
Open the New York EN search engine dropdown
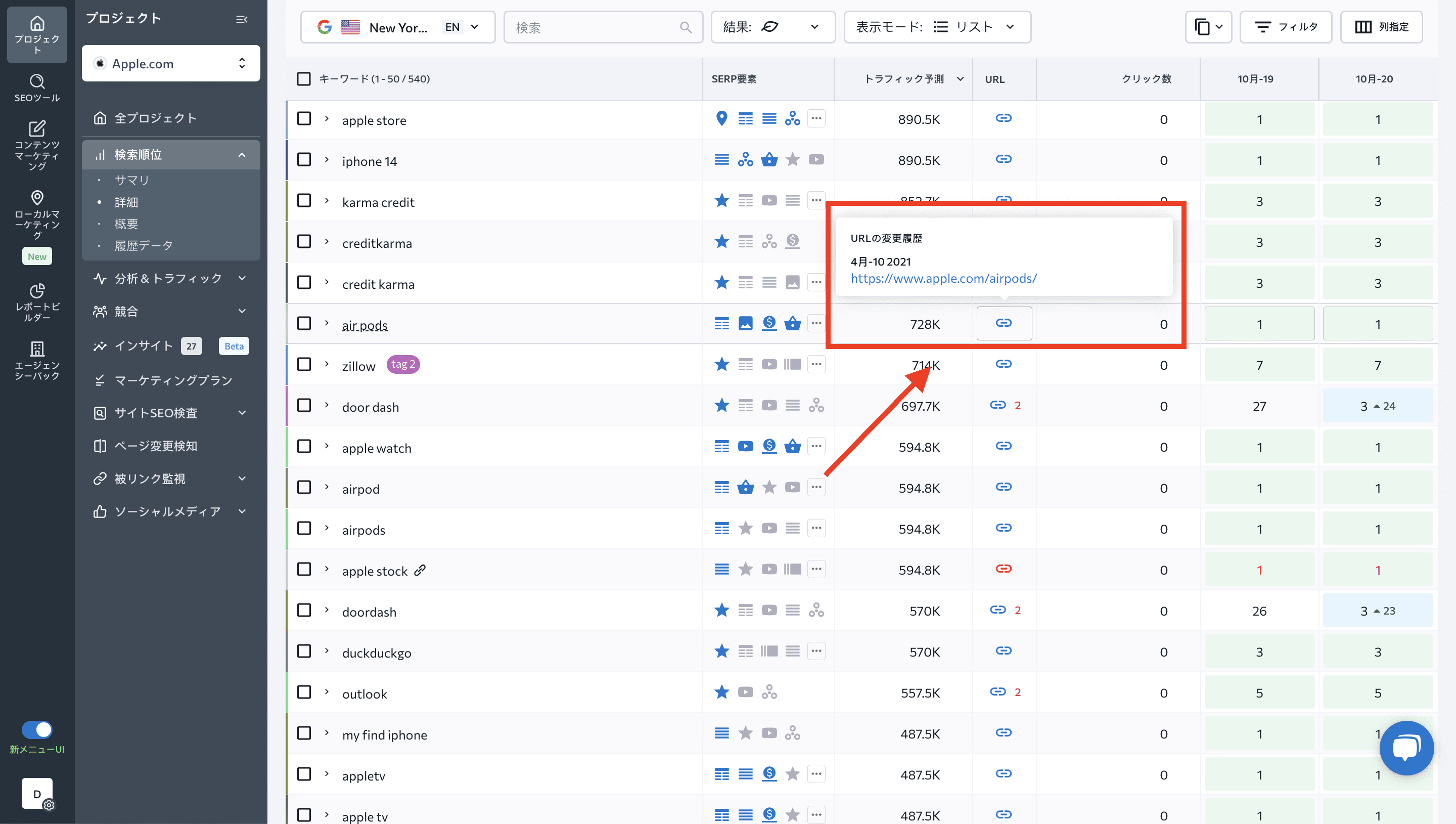(397, 27)
